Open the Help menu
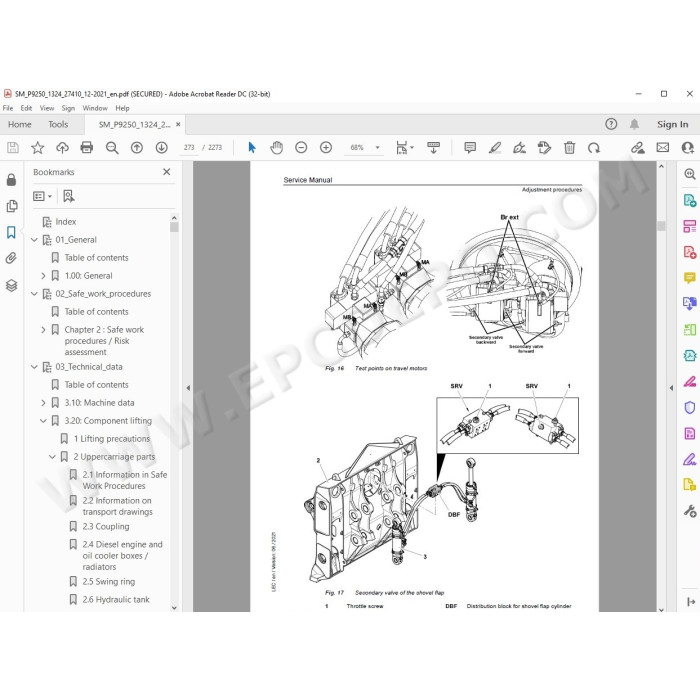The width and height of the screenshot is (700, 700). [x=122, y=108]
